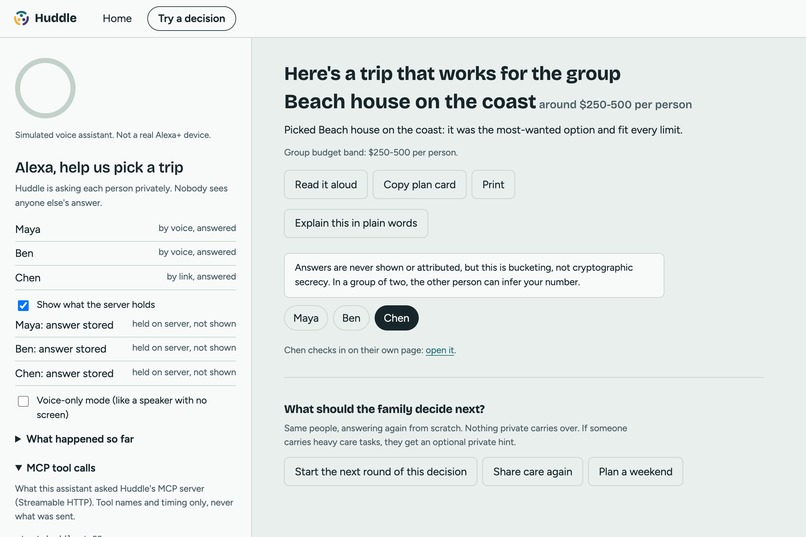Open the Try a decision nav item

click(191, 18)
